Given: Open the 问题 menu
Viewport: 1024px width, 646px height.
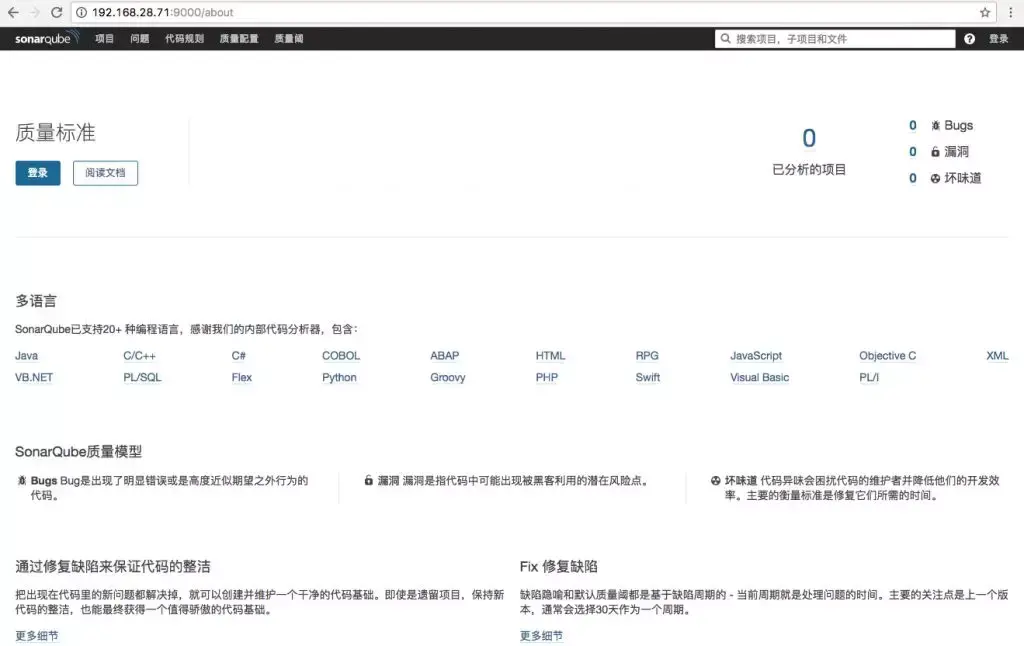Looking at the screenshot, I should coord(140,39).
